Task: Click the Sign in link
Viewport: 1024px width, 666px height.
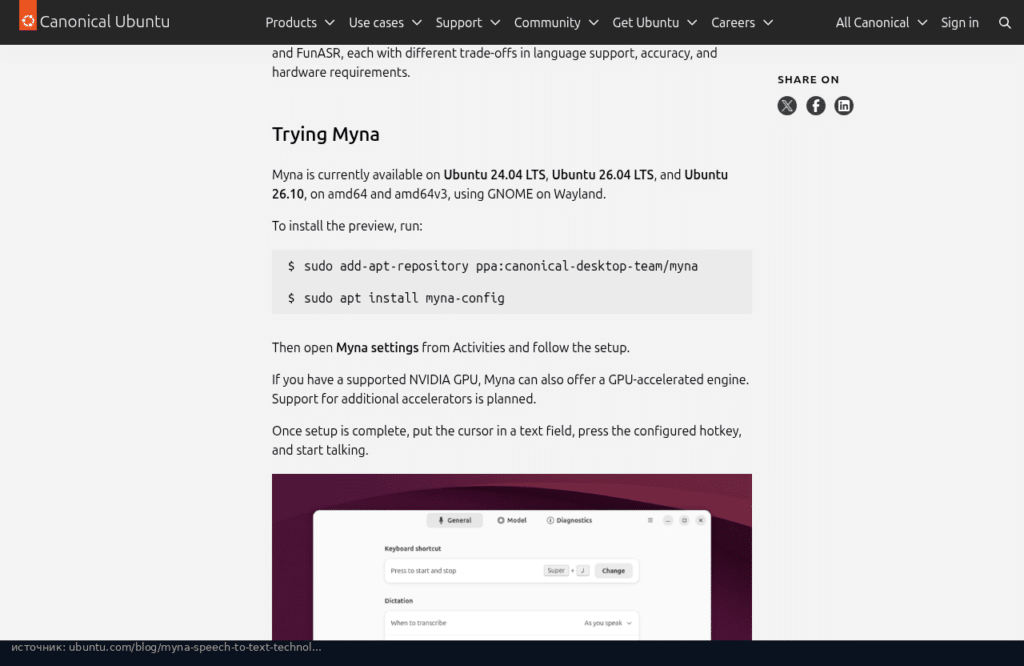Action: [959, 23]
